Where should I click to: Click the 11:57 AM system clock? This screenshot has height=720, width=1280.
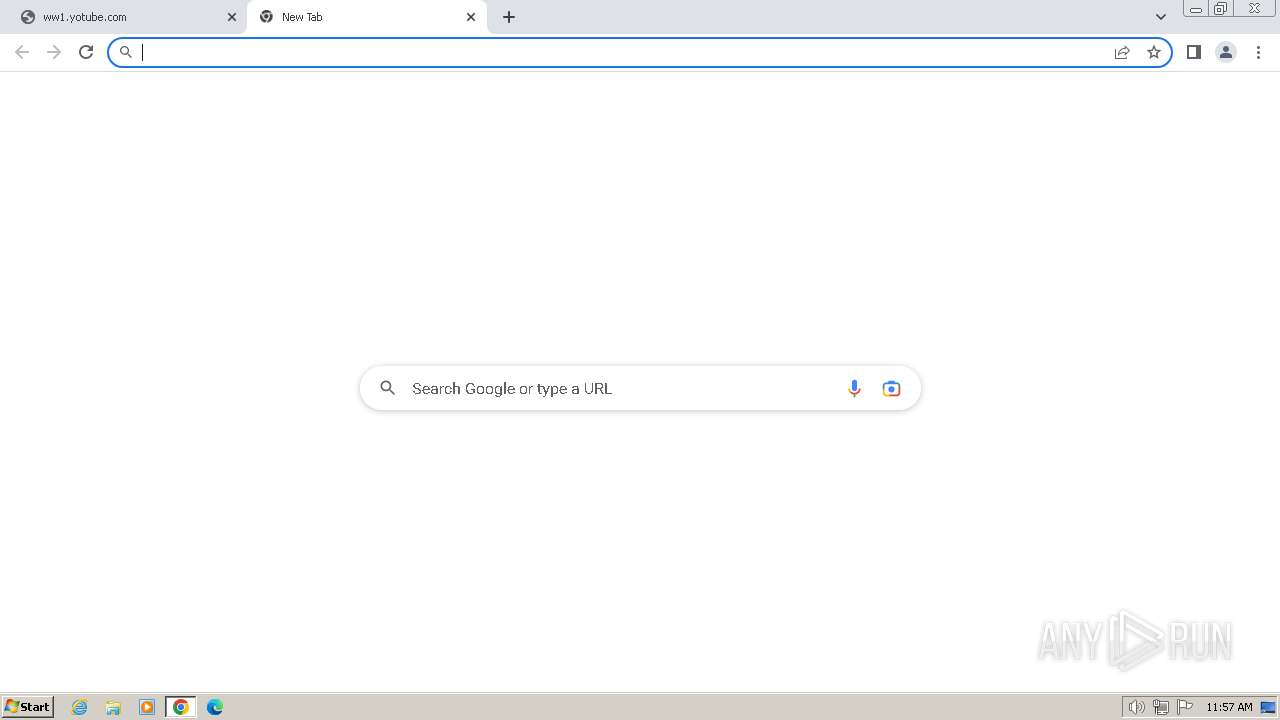(x=1229, y=707)
